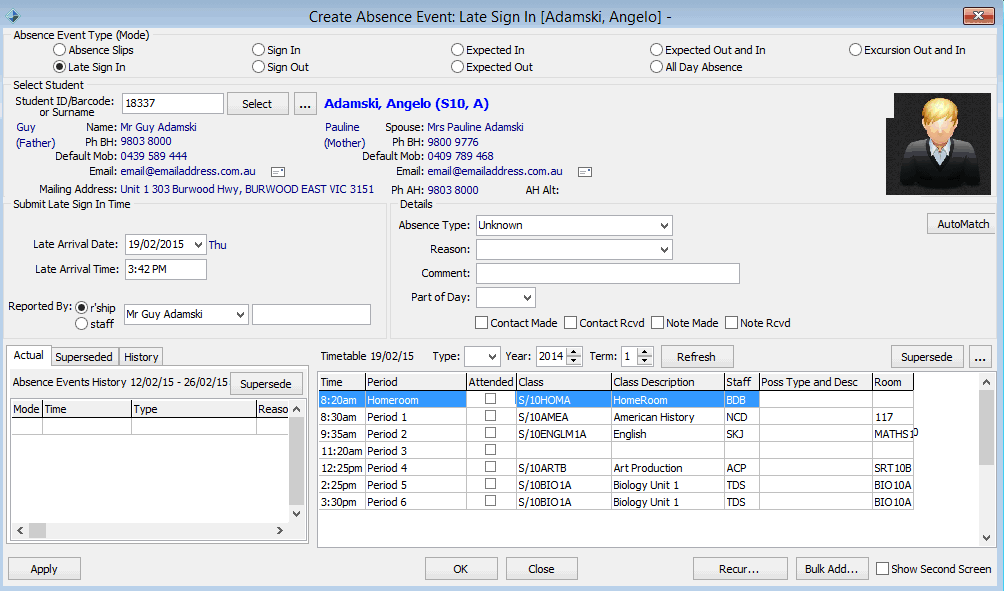The image size is (1004, 591).
Task: Switch to the Superseded tab
Action: coord(84,357)
